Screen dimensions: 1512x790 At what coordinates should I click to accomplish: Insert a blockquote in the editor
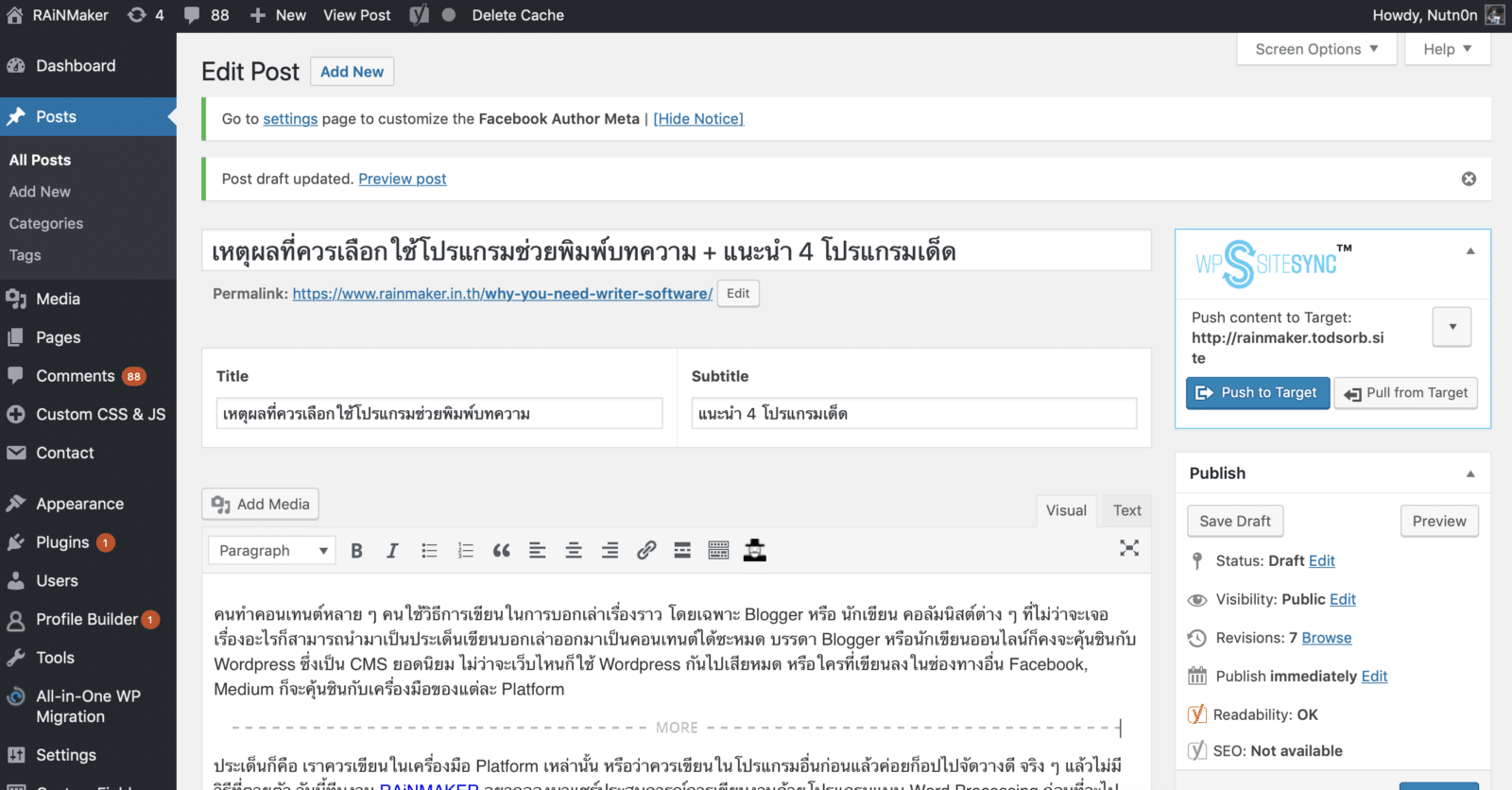[501, 551]
